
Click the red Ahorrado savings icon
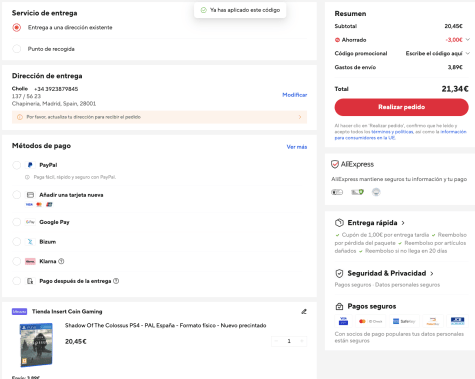click(x=337, y=40)
